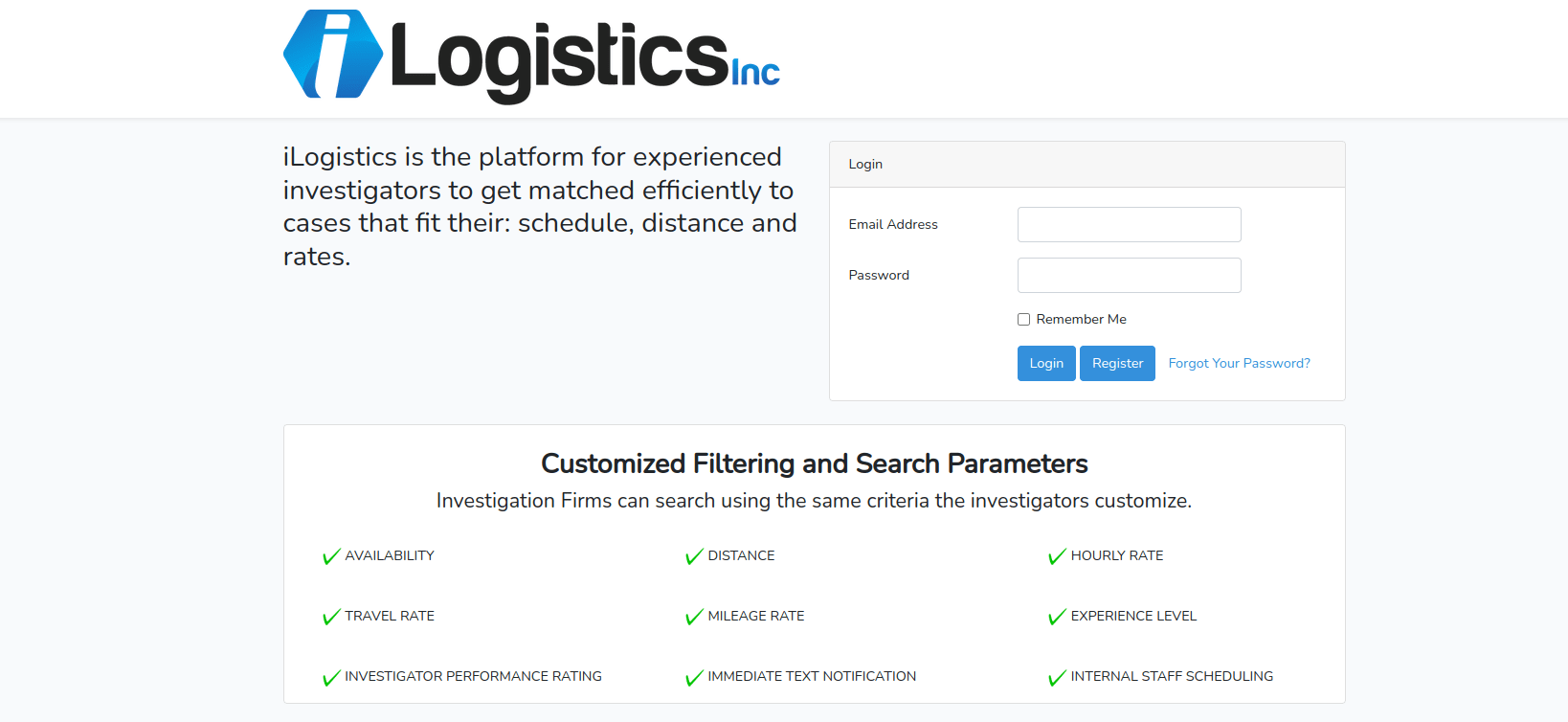Image resolution: width=1568 pixels, height=722 pixels.
Task: Focus the Email Address input field
Action: 1129,224
